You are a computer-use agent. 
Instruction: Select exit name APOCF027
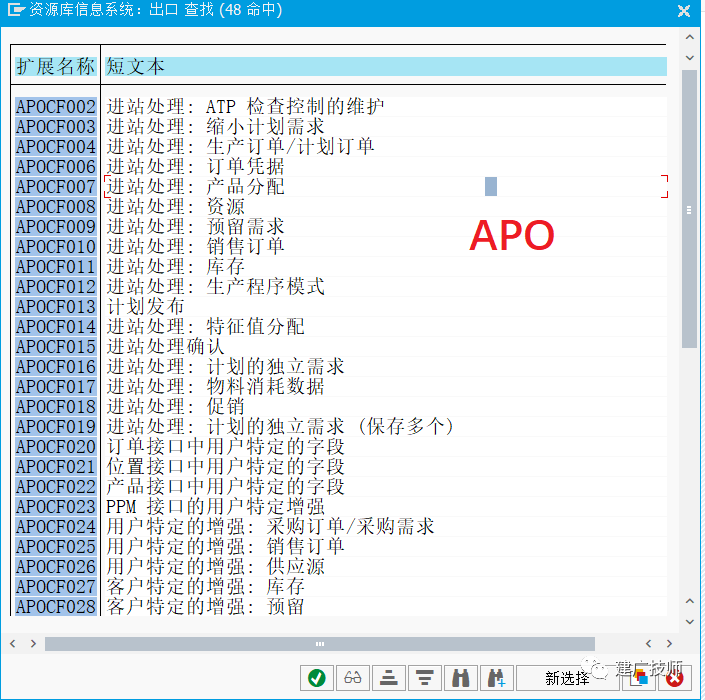point(56,587)
